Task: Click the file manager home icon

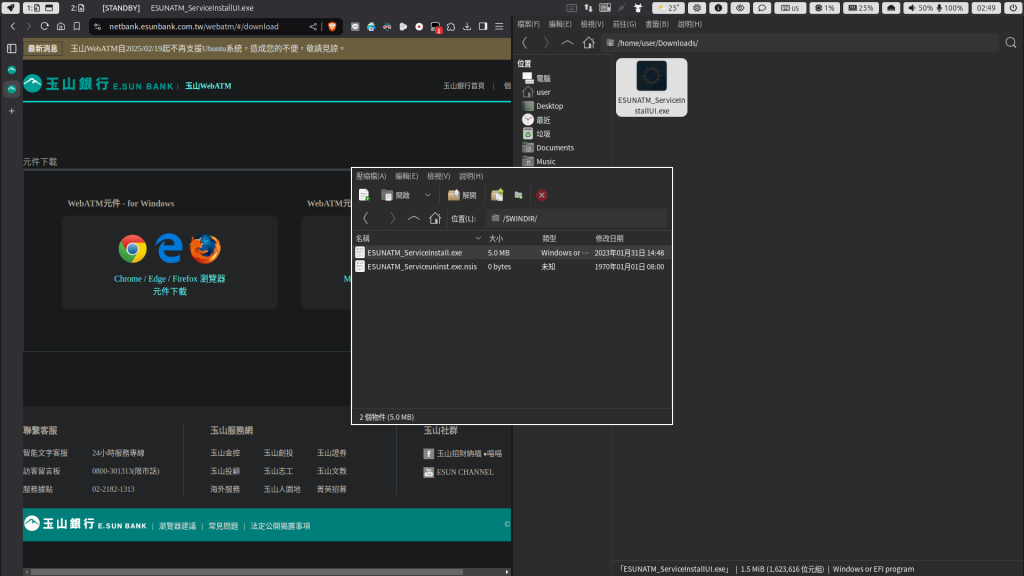Action: click(588, 43)
